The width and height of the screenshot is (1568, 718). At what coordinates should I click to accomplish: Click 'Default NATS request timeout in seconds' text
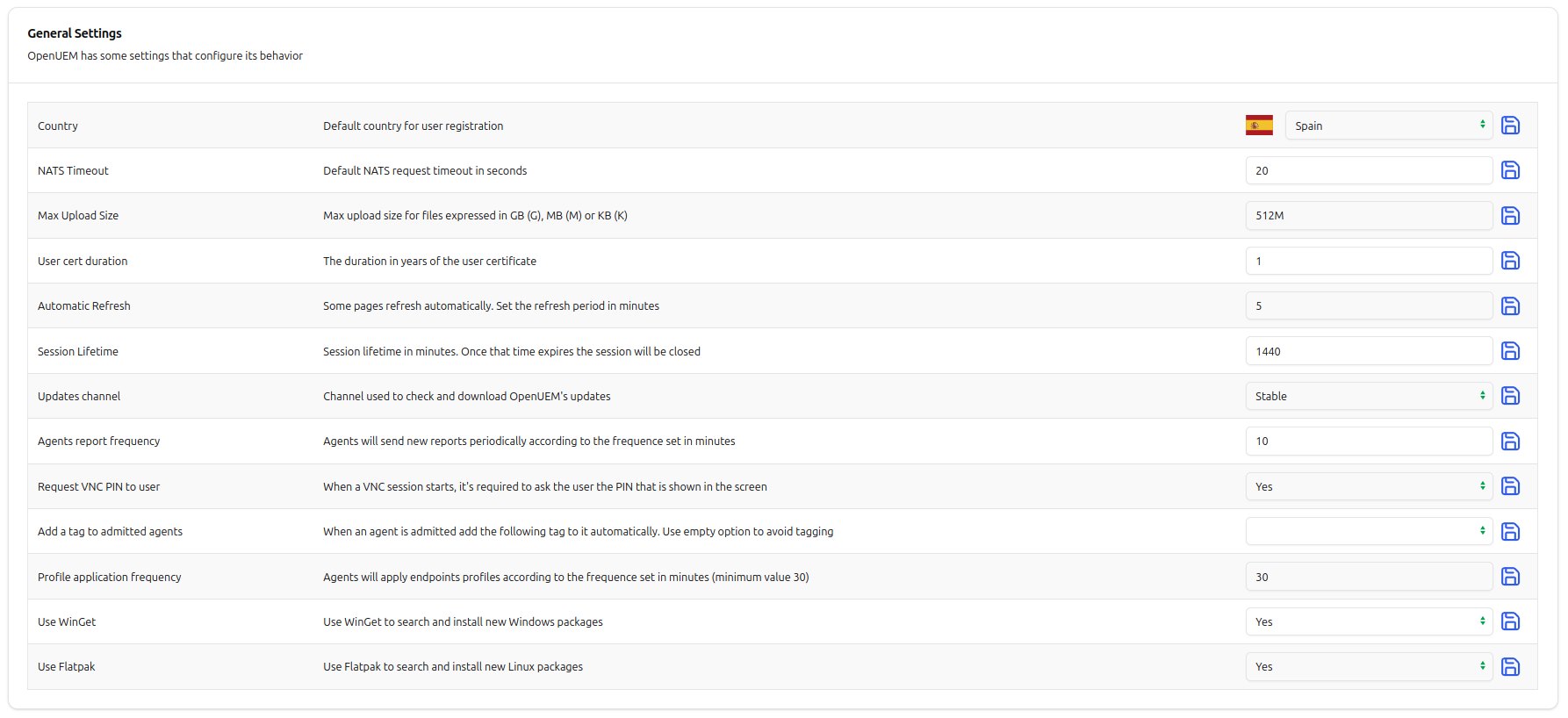pos(425,171)
